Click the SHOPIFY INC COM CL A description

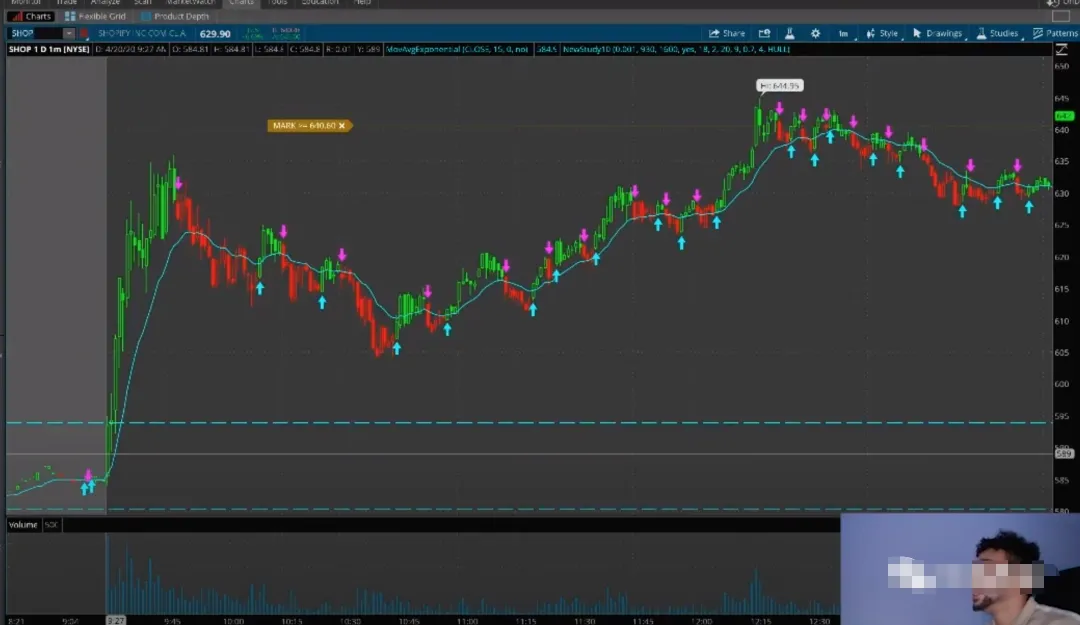pos(142,33)
